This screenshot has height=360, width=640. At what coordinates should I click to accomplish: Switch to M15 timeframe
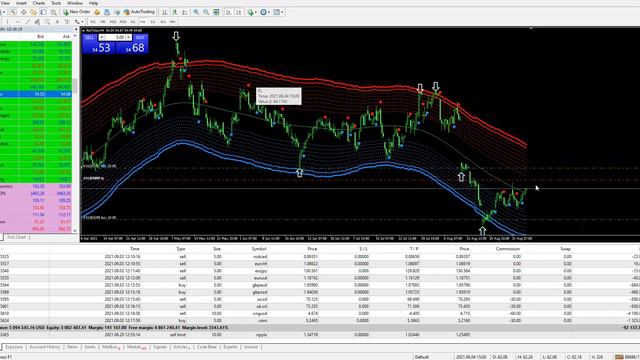[113, 22]
